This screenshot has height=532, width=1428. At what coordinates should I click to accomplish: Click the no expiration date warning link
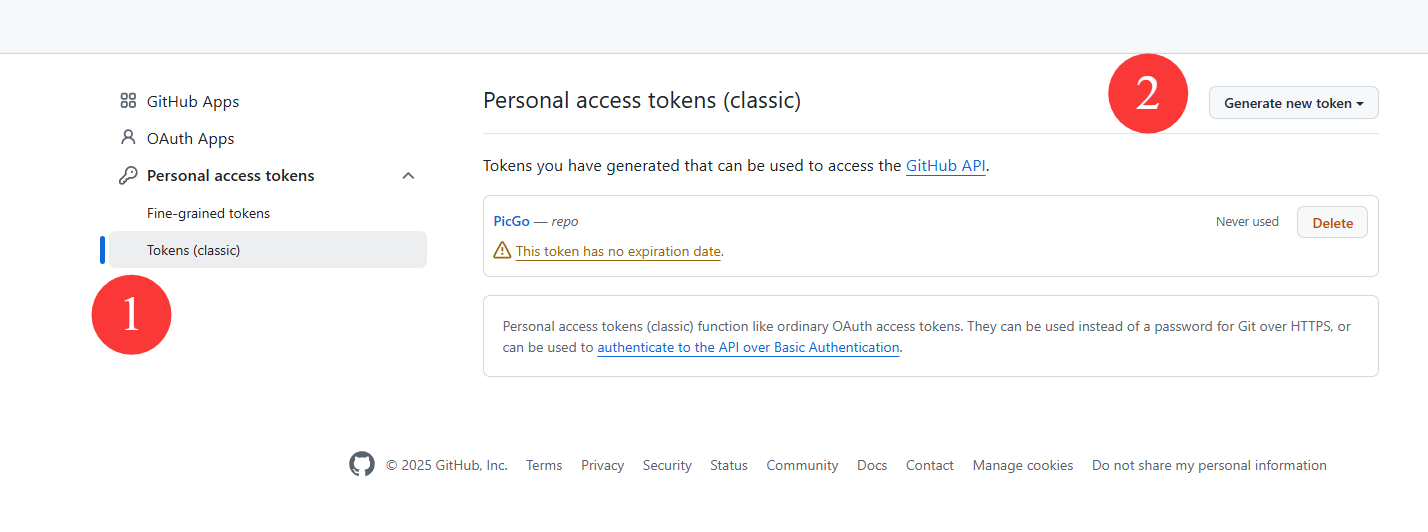618,251
